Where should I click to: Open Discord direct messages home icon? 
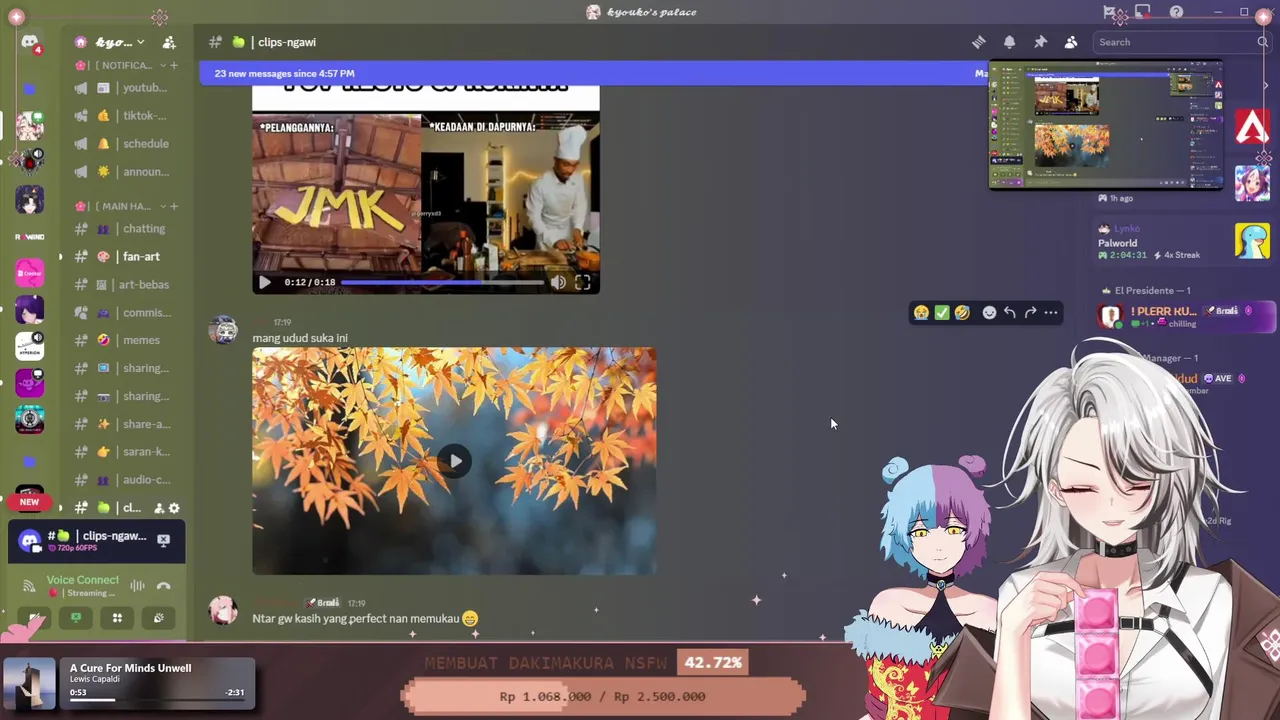30,43
